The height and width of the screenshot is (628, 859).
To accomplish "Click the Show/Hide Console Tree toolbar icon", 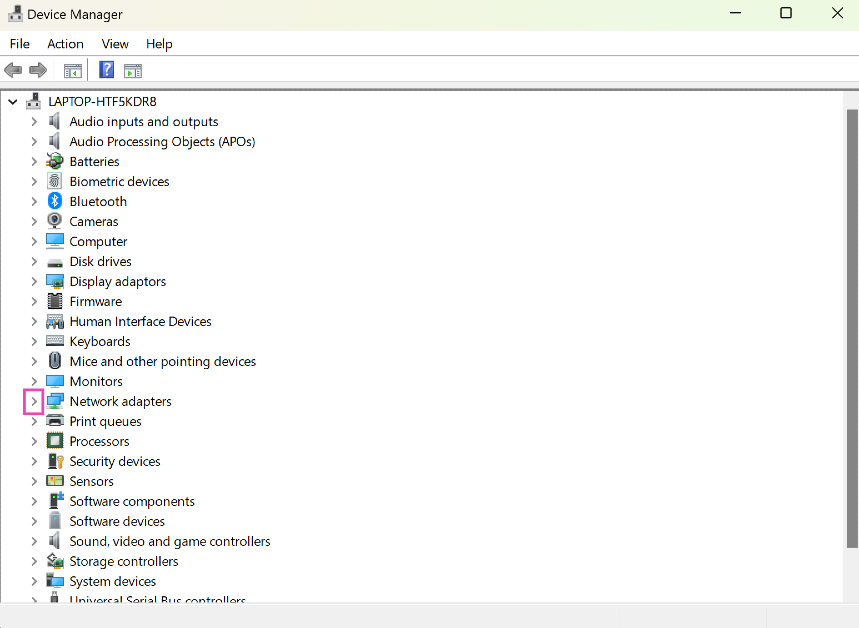I will [x=73, y=70].
